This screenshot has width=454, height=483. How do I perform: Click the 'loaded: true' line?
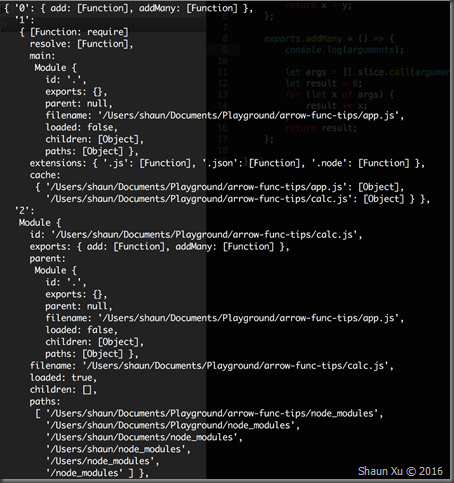point(63,378)
